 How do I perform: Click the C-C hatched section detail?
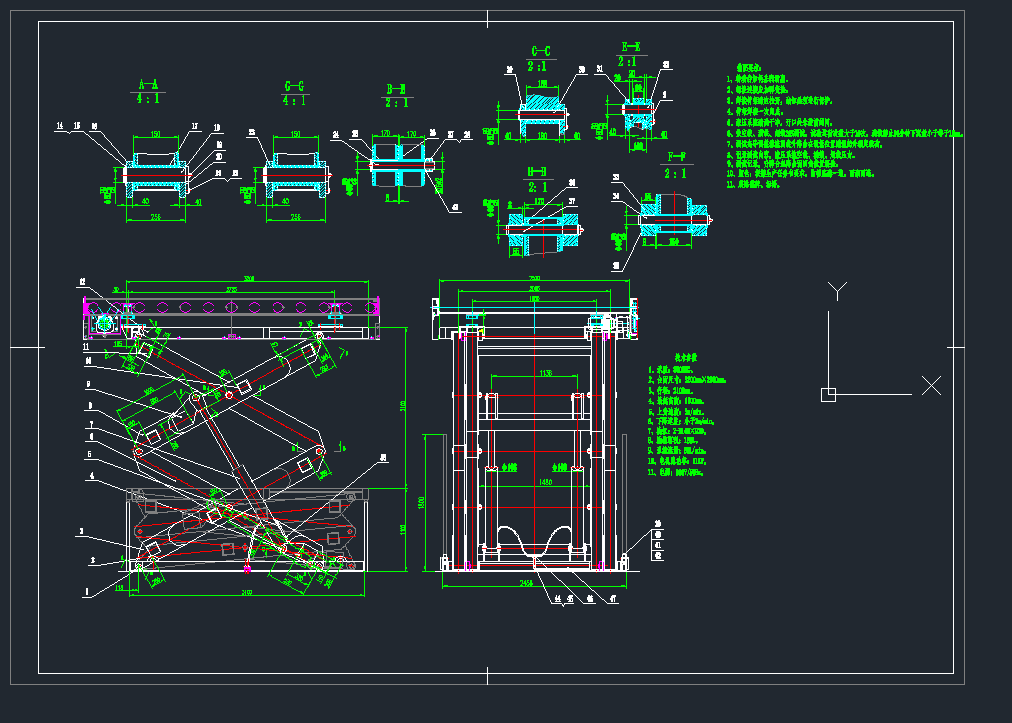[x=542, y=110]
